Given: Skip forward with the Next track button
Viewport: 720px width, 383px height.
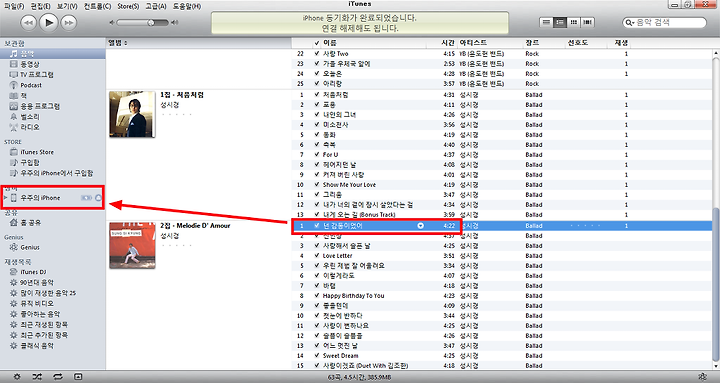Looking at the screenshot, I should (69, 23).
